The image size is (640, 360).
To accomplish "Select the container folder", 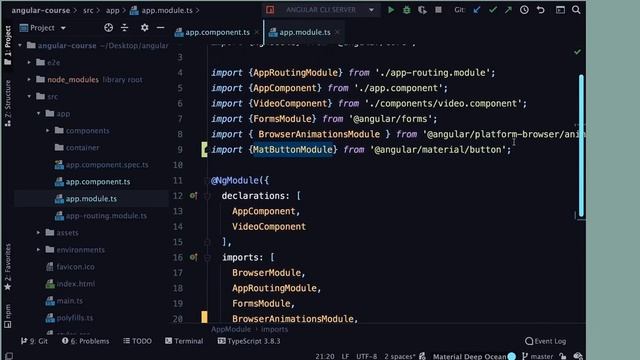I will (x=82, y=147).
